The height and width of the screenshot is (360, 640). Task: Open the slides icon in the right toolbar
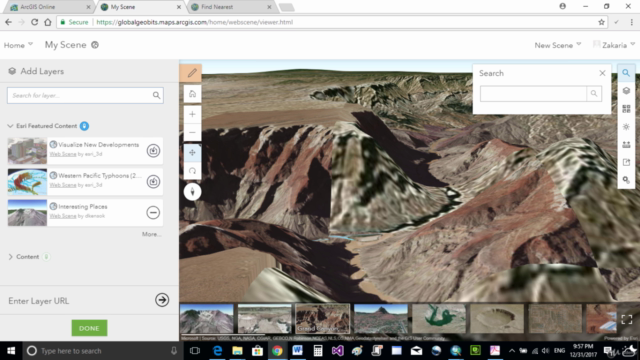626,144
